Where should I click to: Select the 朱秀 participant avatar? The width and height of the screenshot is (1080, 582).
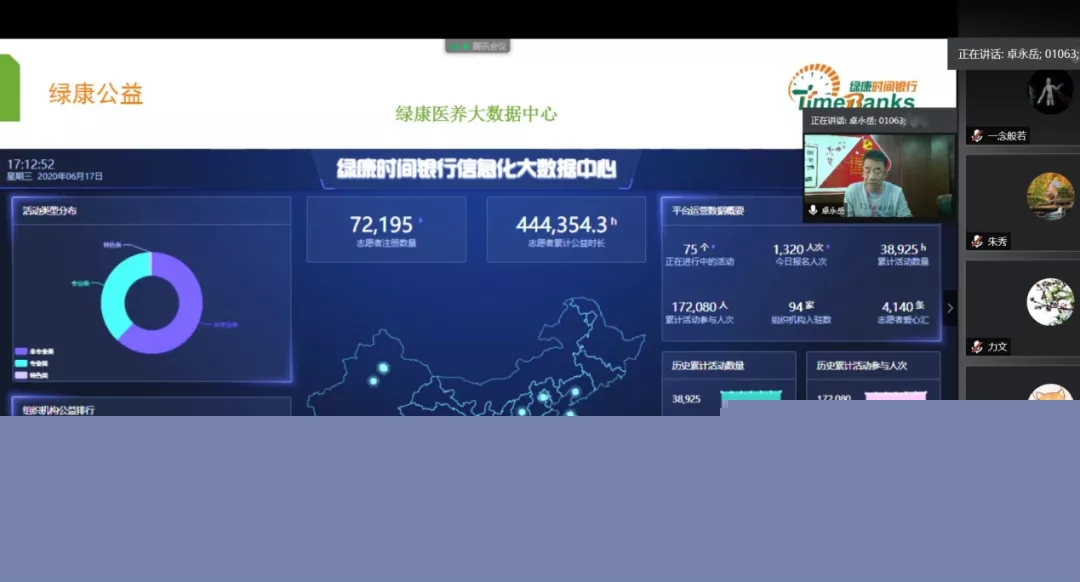click(x=1049, y=197)
